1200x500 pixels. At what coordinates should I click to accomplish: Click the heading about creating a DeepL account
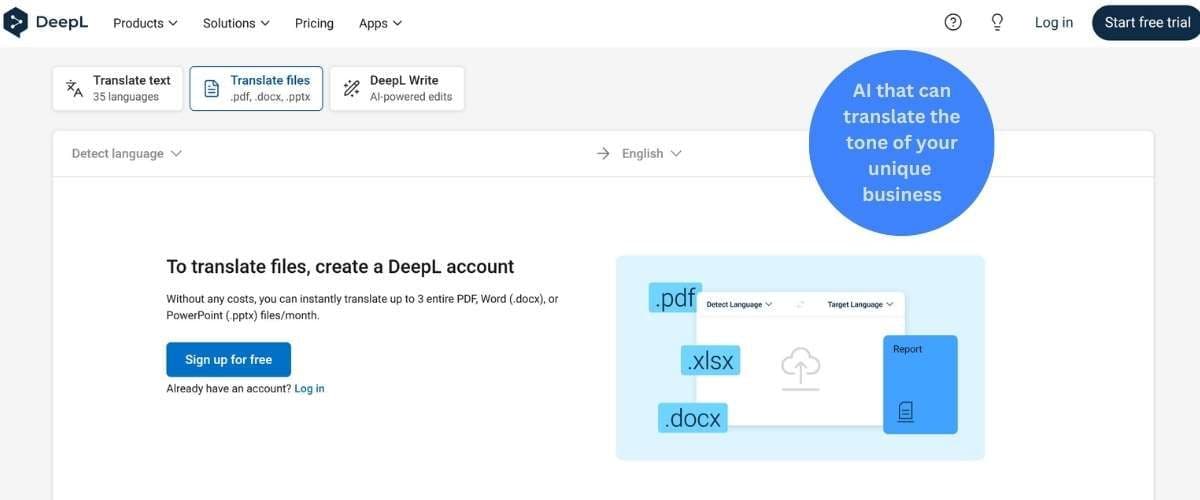(x=340, y=267)
